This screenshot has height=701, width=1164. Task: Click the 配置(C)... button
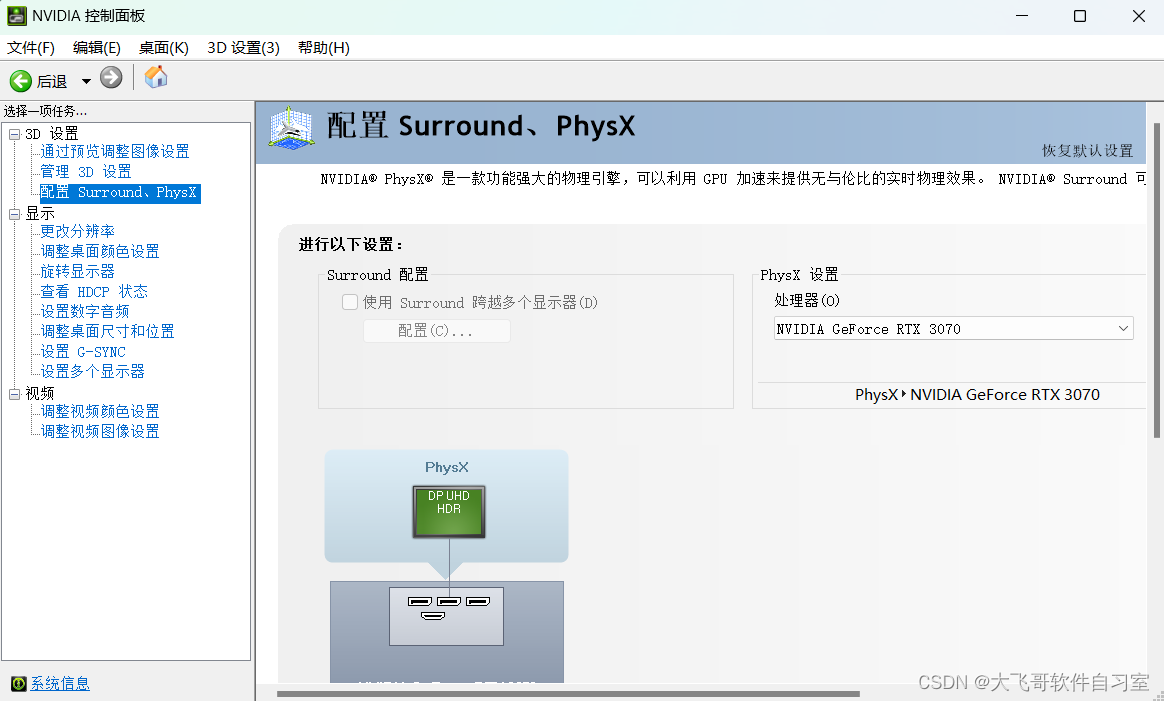click(436, 331)
